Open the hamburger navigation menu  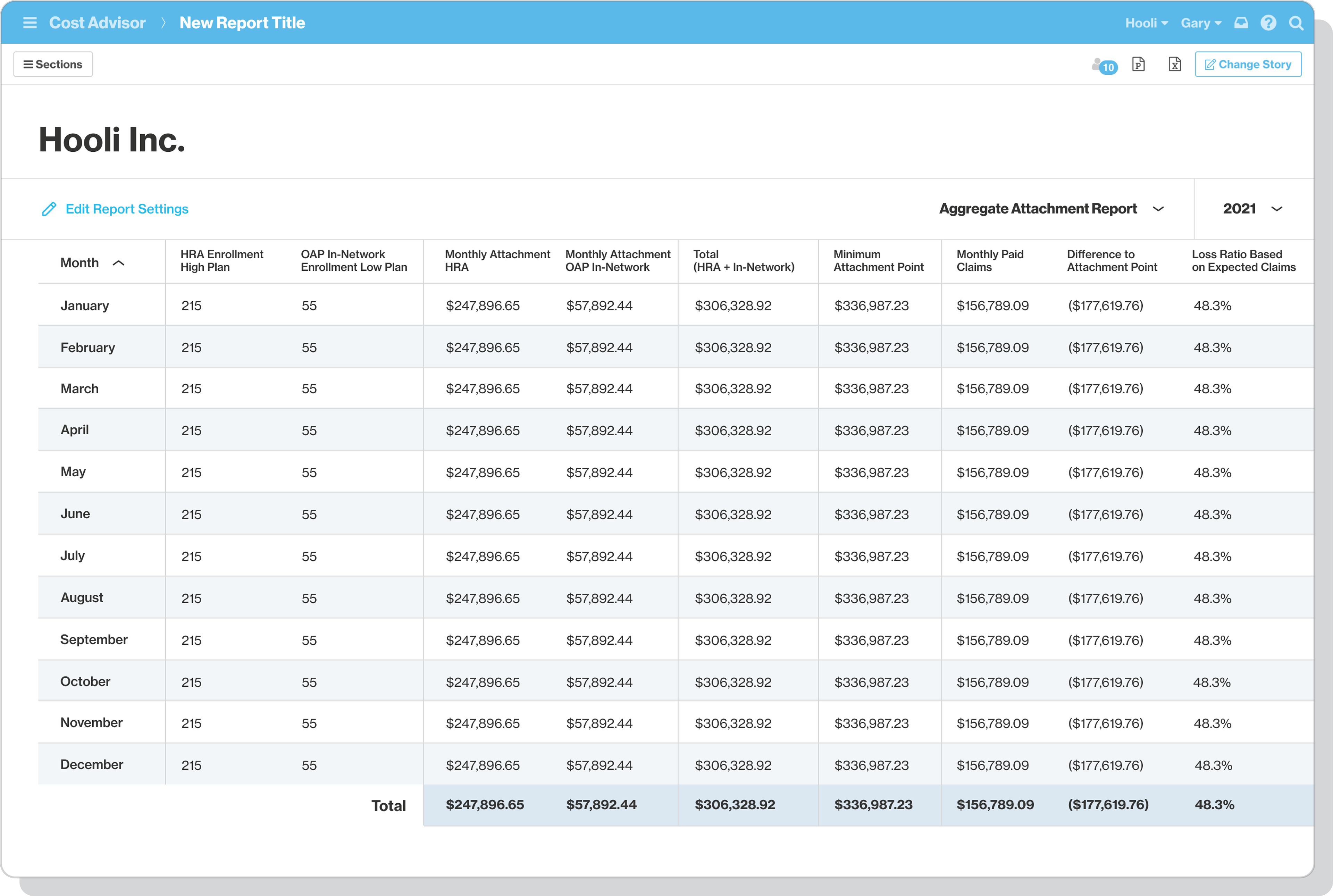click(30, 23)
